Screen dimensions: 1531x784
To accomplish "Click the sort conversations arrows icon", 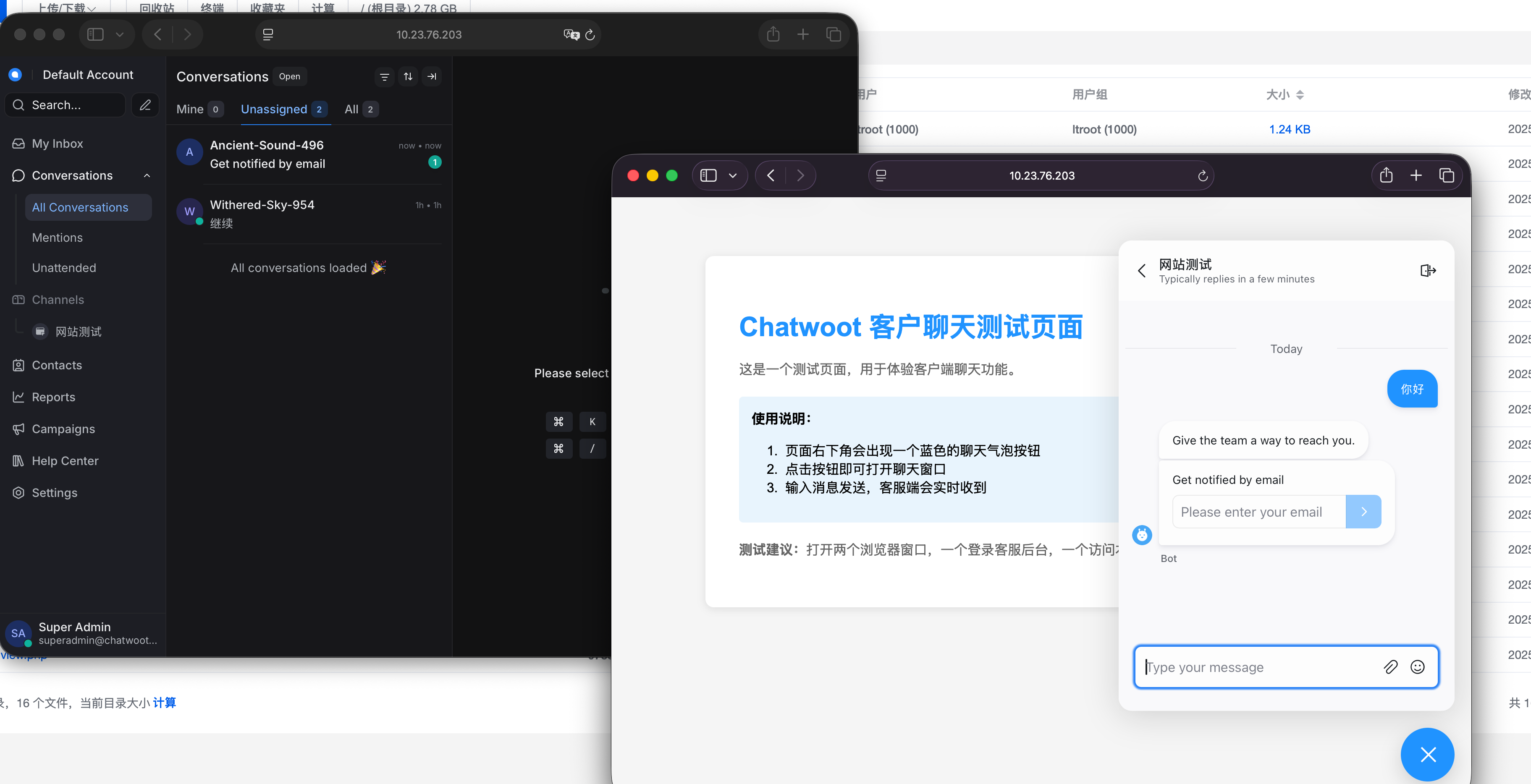I will click(x=408, y=77).
